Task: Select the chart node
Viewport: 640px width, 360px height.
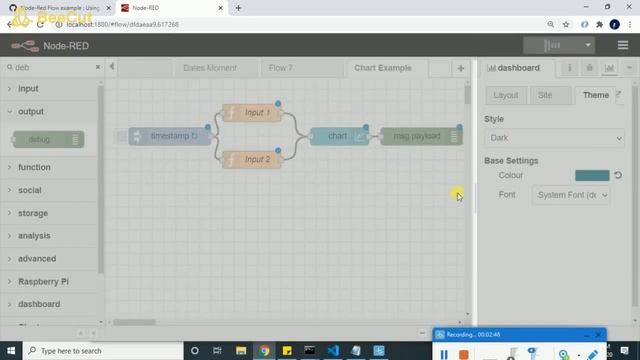Action: (339, 136)
